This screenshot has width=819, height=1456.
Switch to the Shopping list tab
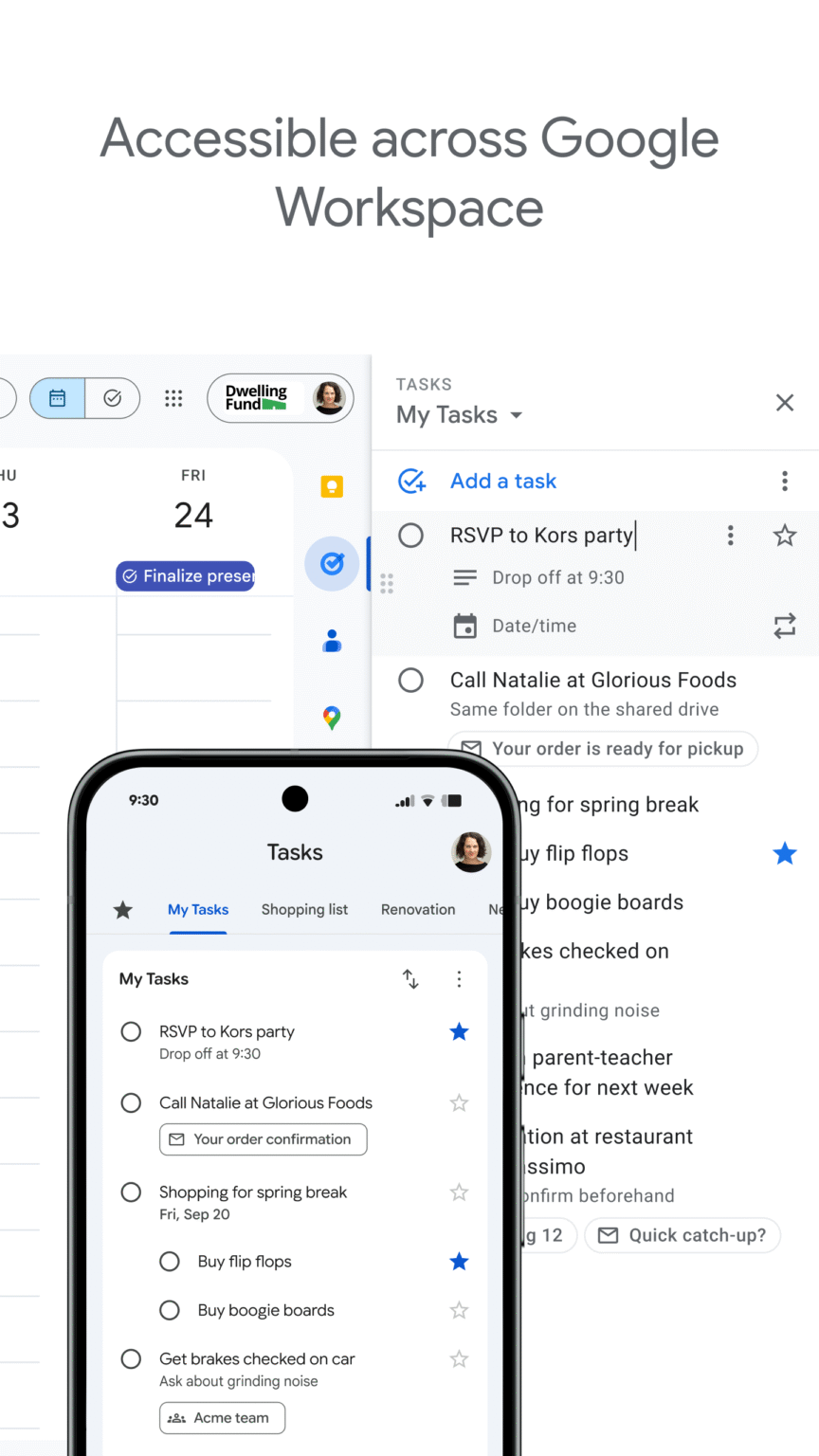(304, 909)
